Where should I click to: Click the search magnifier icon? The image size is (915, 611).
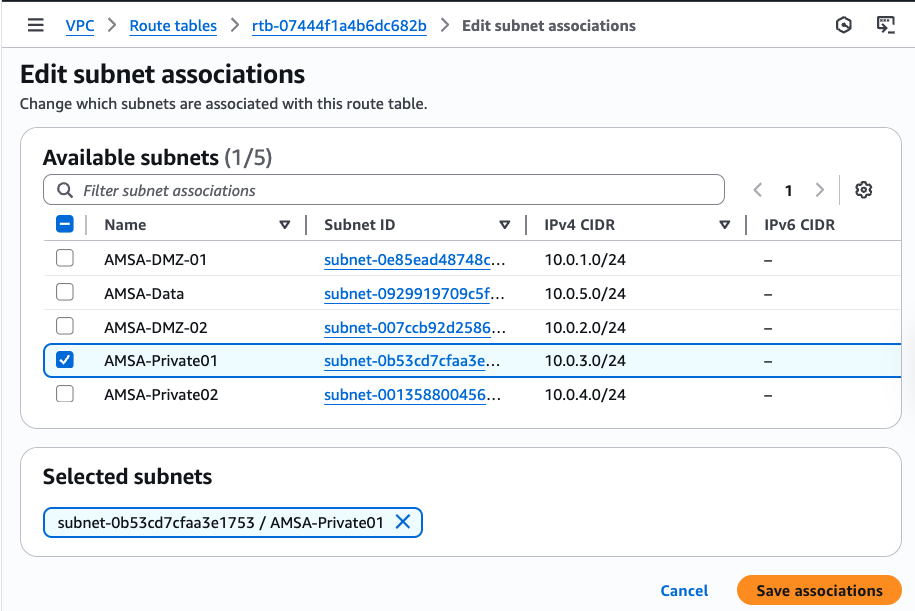[x=65, y=190]
